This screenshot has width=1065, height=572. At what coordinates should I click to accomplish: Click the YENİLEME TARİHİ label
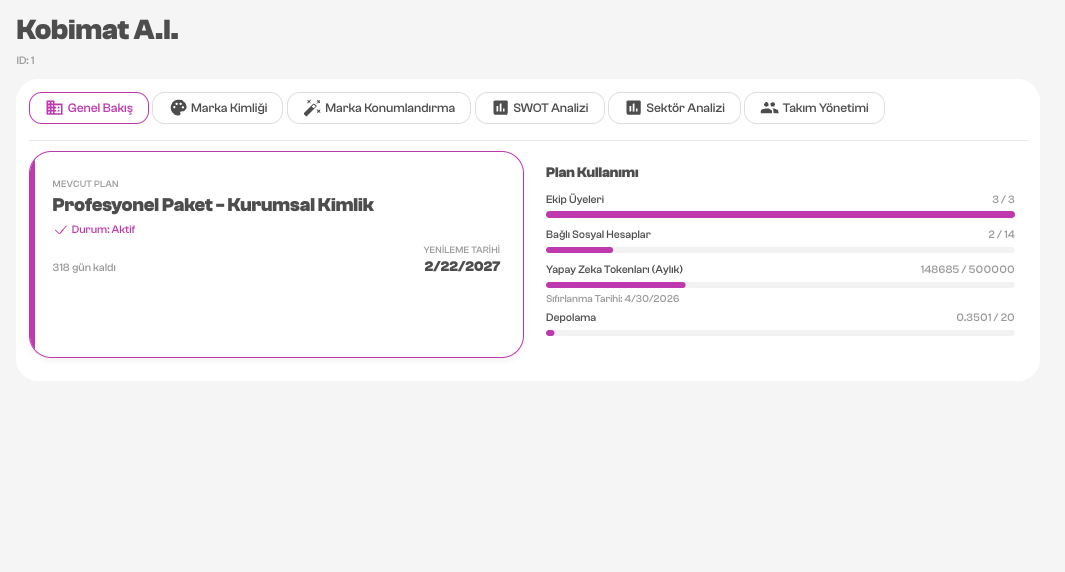(462, 250)
